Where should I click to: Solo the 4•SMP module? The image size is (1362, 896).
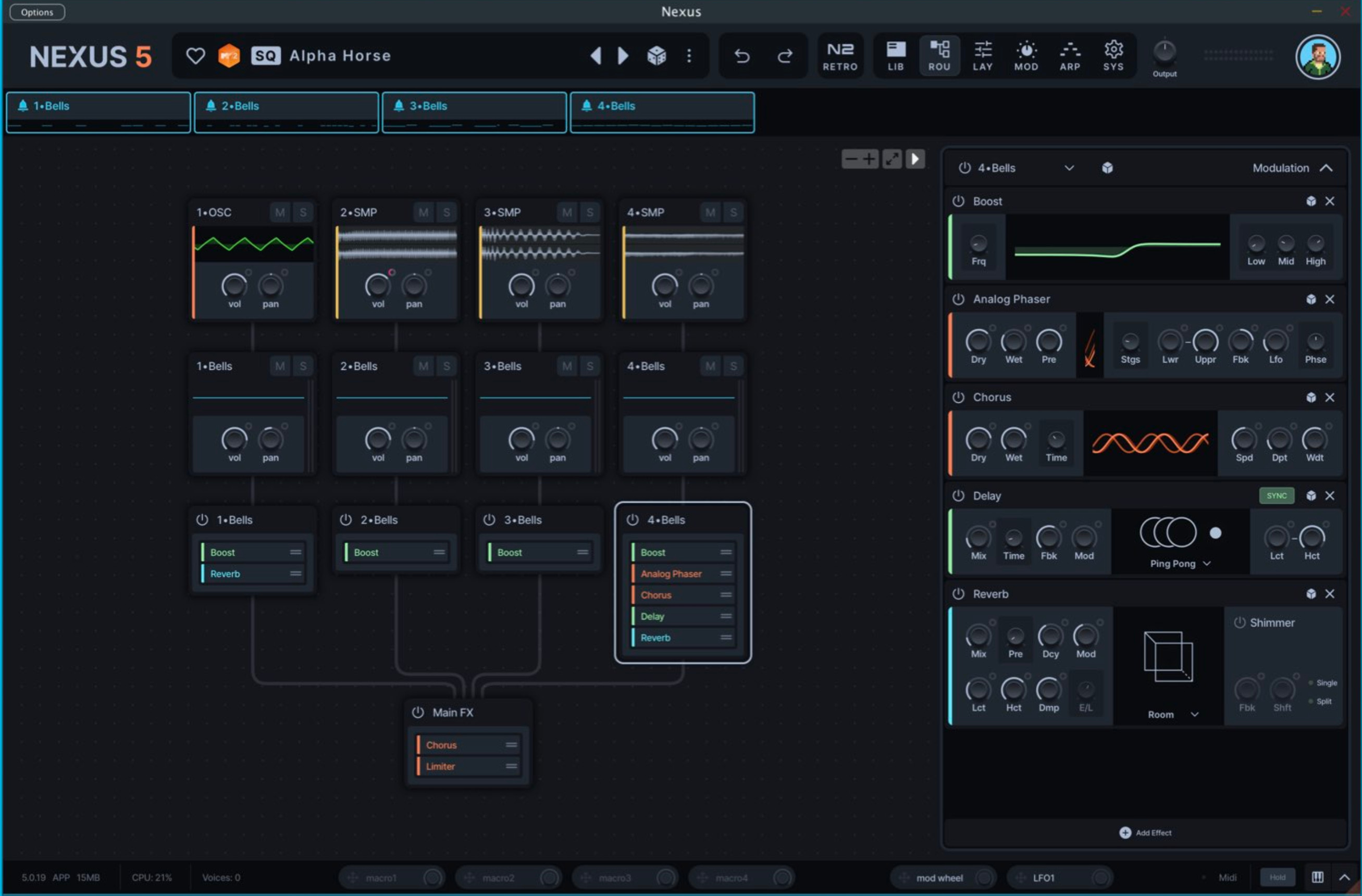[733, 212]
